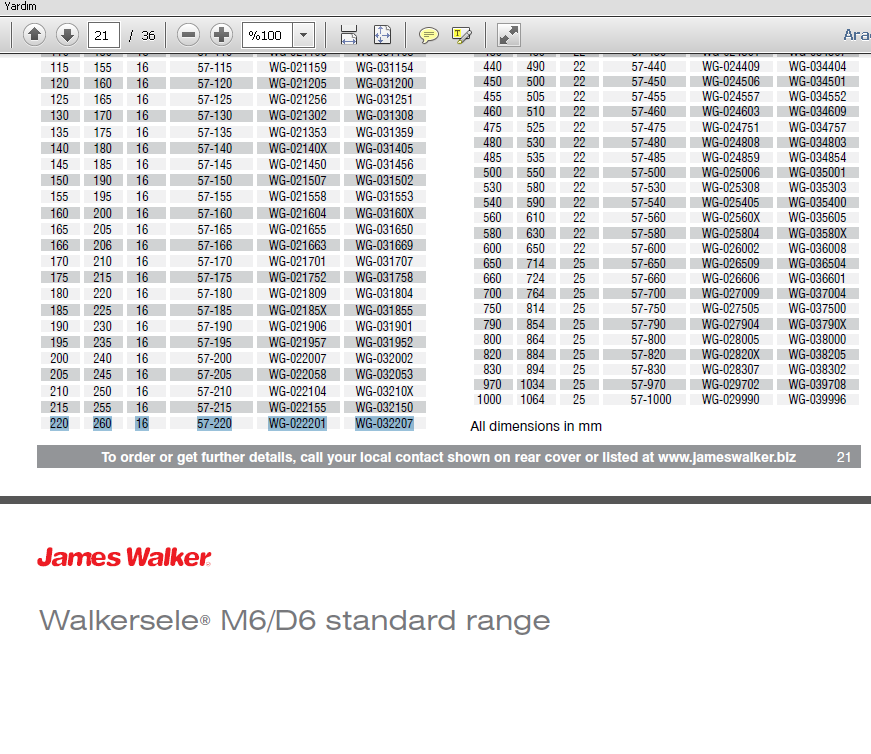Switch to read mode with expand arrows

pos(508,35)
